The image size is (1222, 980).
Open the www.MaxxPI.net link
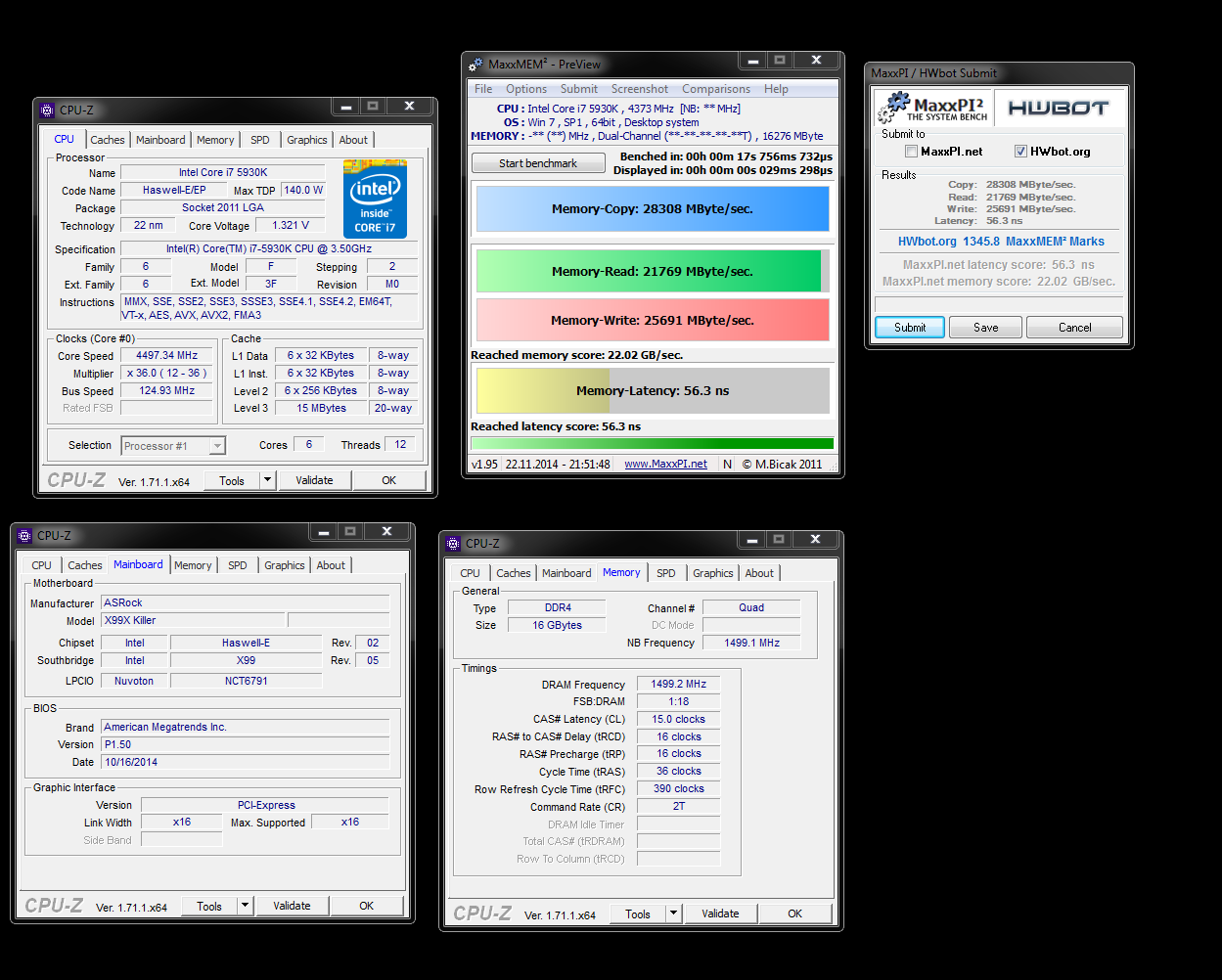coord(666,465)
